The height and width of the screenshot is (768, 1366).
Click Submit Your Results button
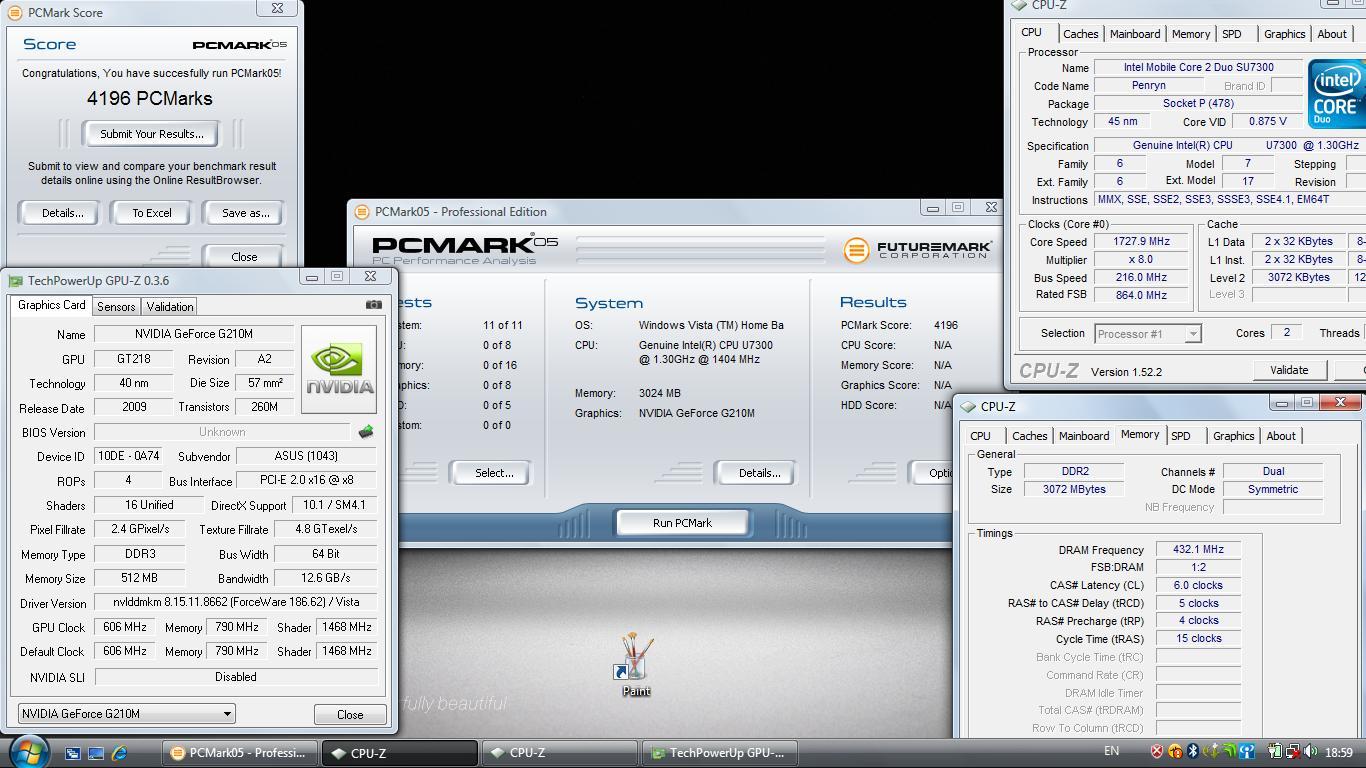click(152, 134)
